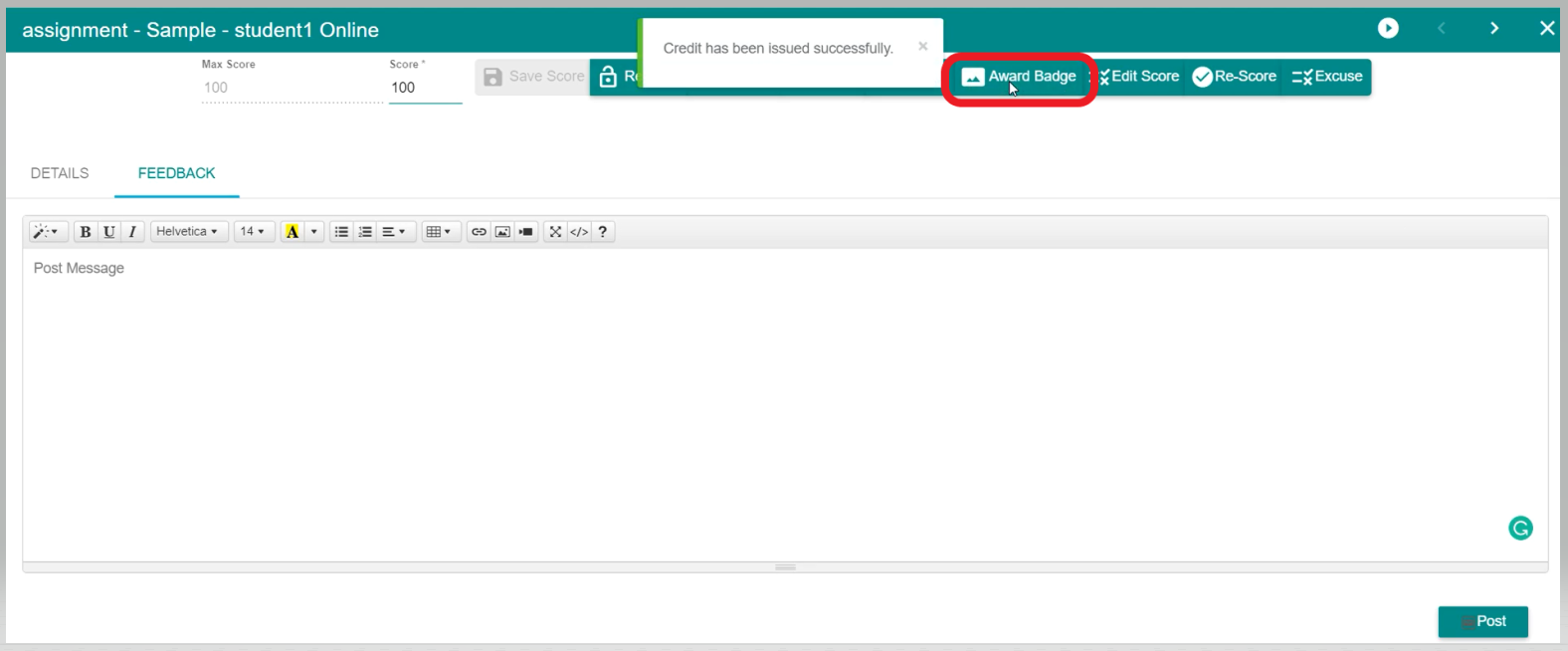Toggle italic formatting in the editor
The height and width of the screenshot is (651, 1568).
pos(132,232)
